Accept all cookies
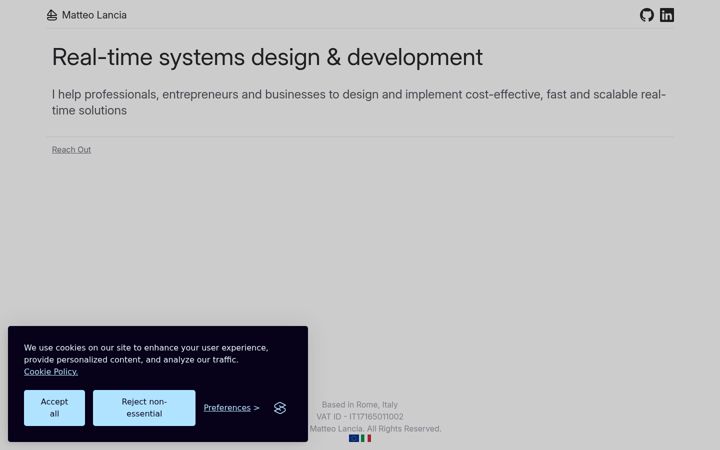Viewport: 720px width, 450px height. [54, 408]
